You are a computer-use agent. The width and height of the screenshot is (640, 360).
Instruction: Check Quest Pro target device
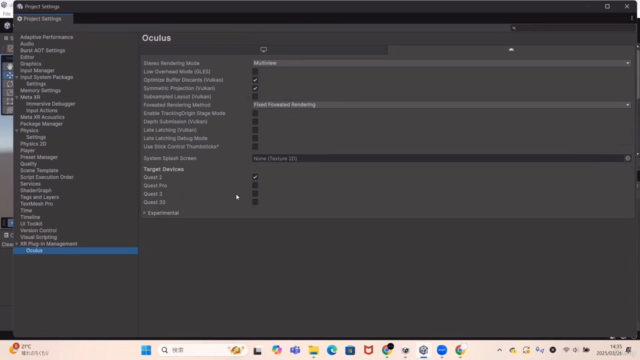pos(255,185)
